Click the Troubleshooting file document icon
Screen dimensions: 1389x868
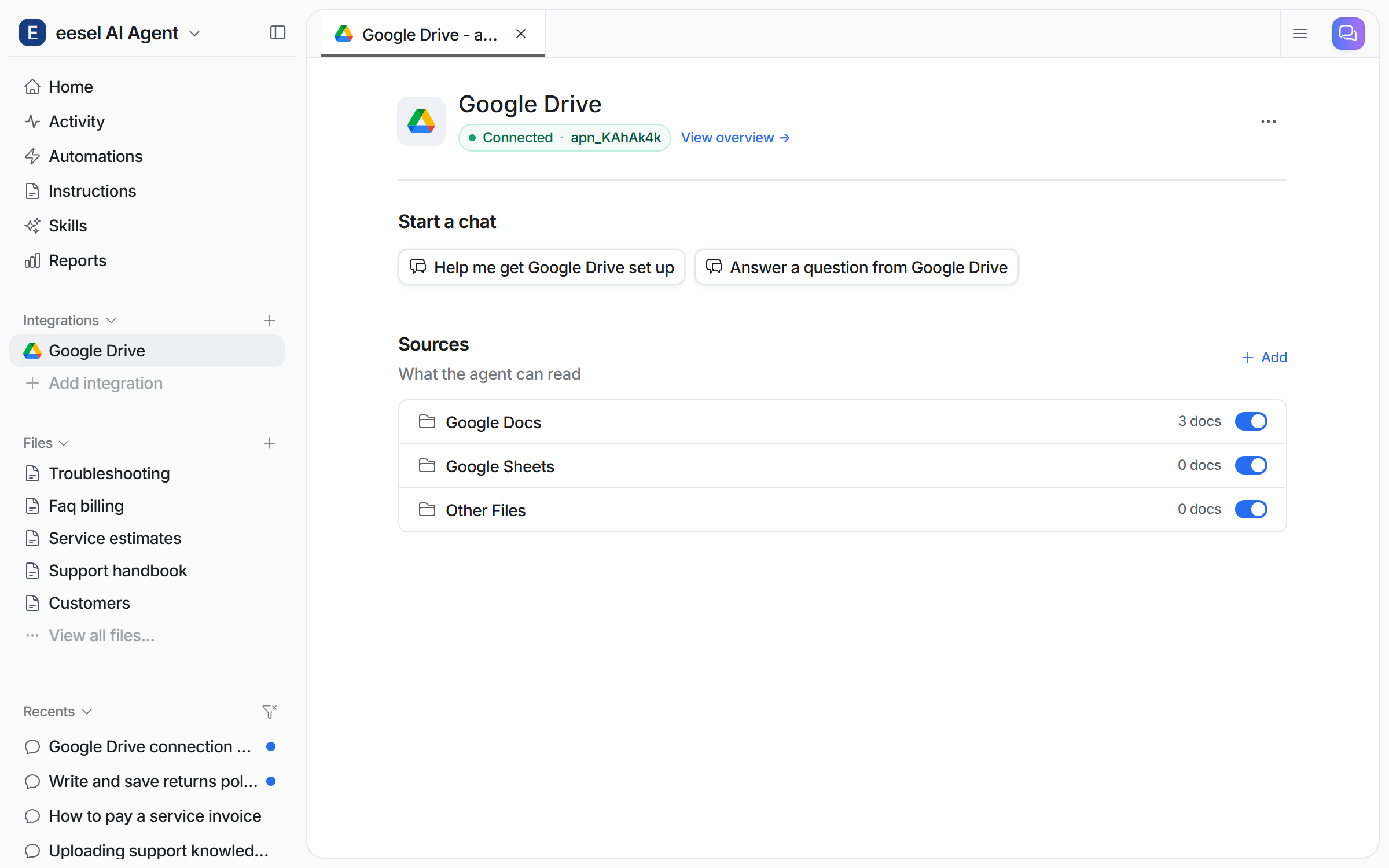point(32,473)
